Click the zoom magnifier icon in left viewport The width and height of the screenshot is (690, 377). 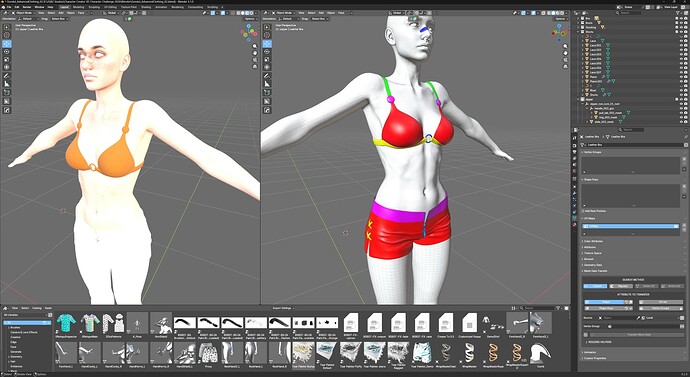click(255, 46)
